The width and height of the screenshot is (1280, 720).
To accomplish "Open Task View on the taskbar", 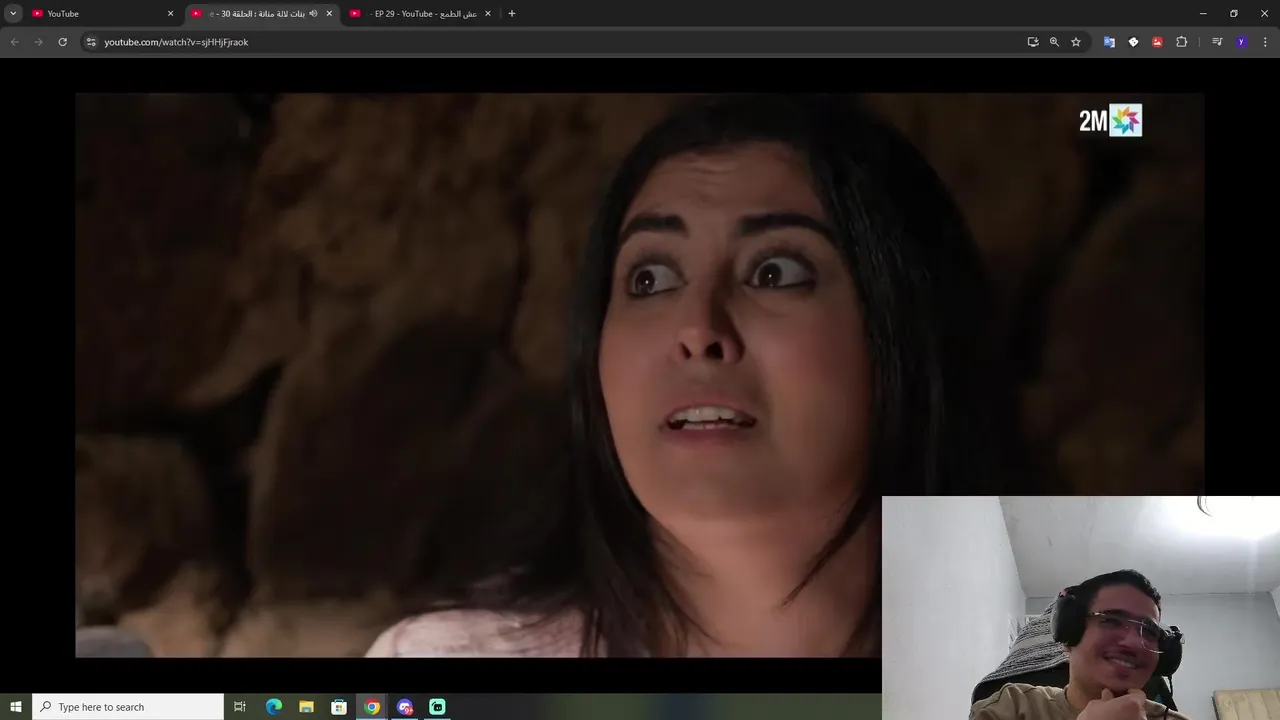I will pos(240,707).
